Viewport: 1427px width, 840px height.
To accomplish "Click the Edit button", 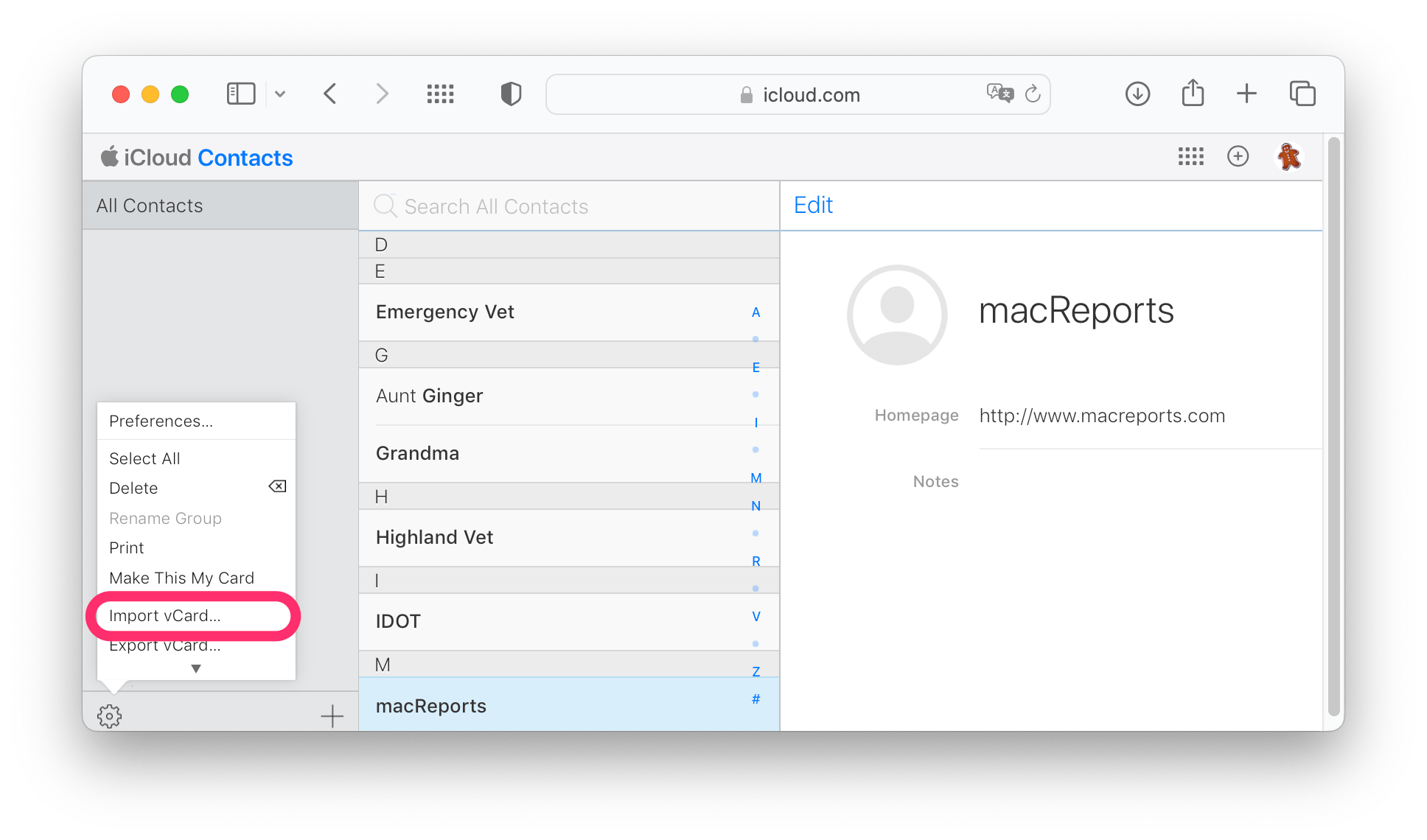I will (813, 205).
